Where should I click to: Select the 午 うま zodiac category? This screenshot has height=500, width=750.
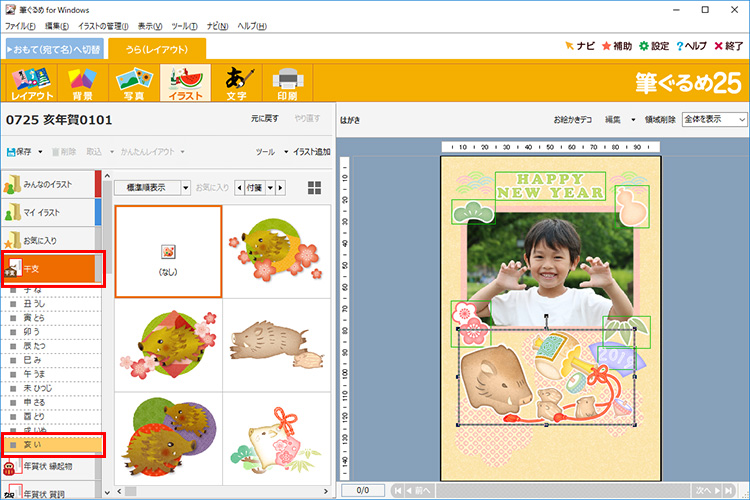(35, 374)
